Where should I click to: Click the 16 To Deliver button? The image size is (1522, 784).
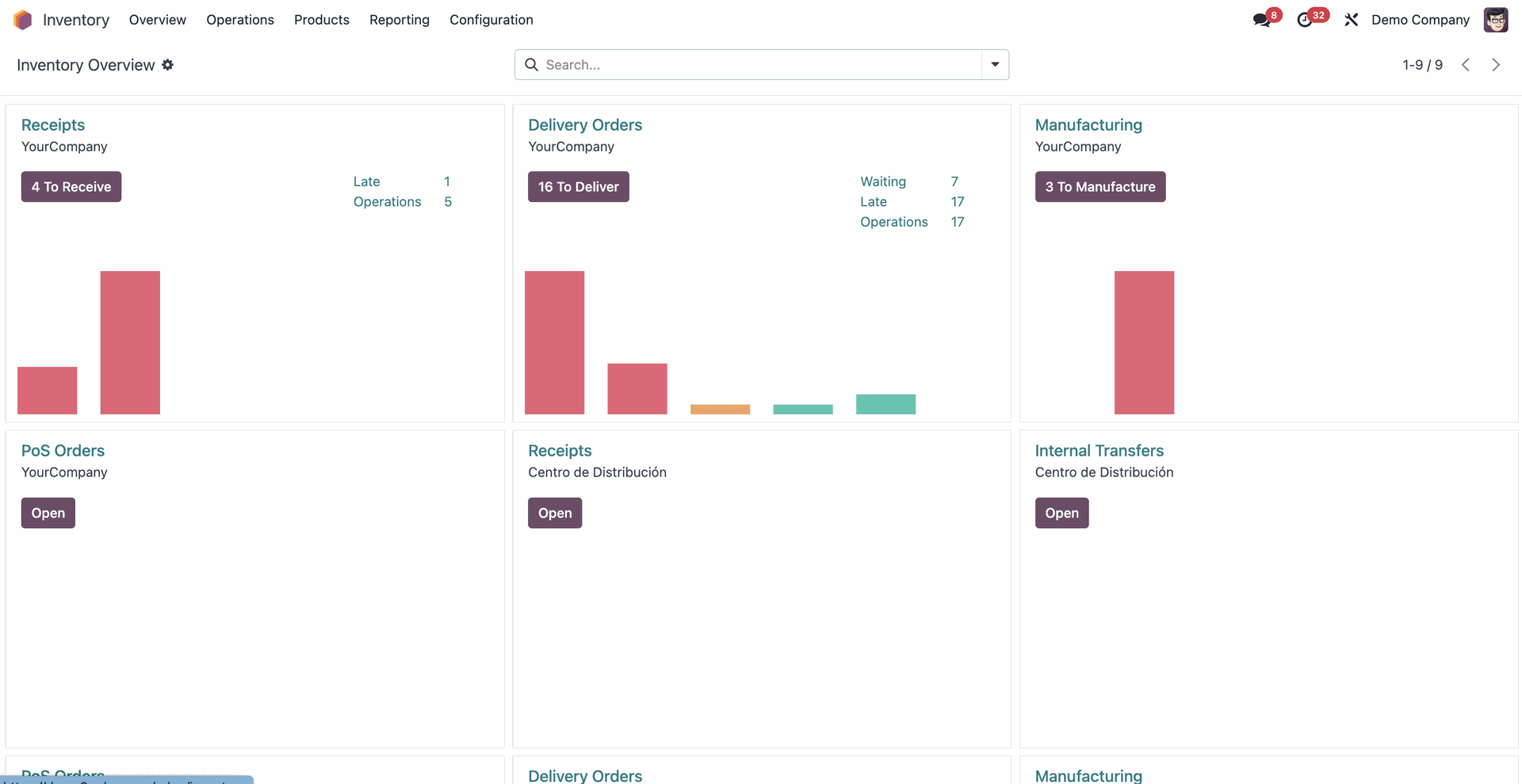click(579, 187)
